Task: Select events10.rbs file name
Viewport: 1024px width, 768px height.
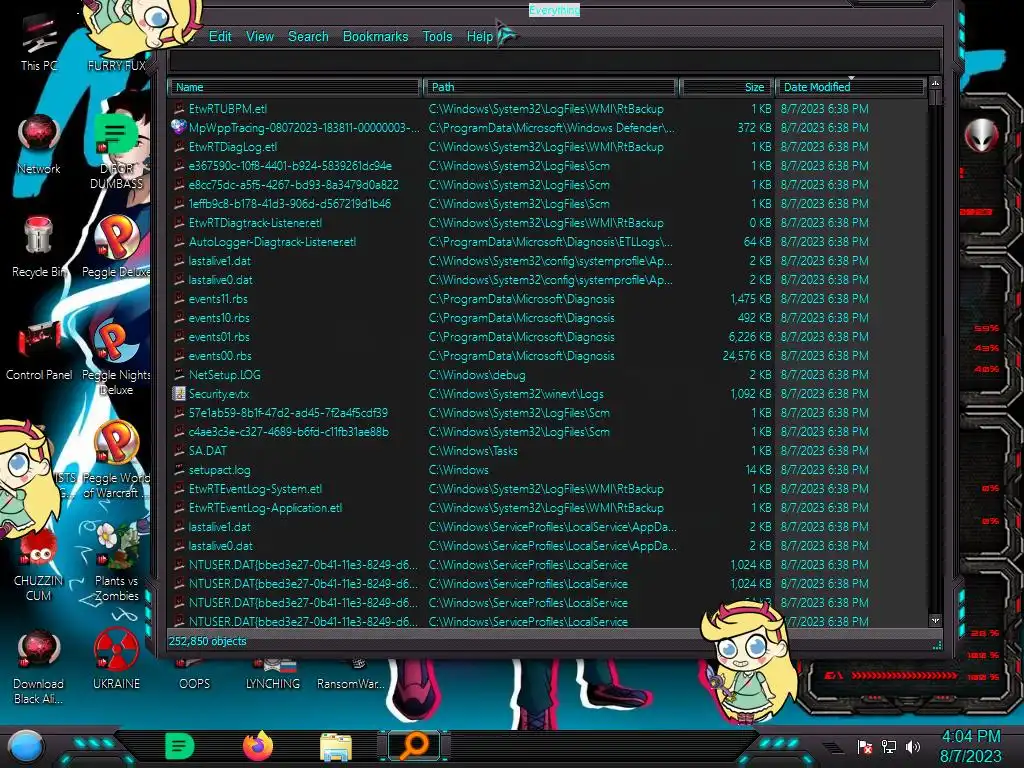Action: pyautogui.click(x=219, y=318)
